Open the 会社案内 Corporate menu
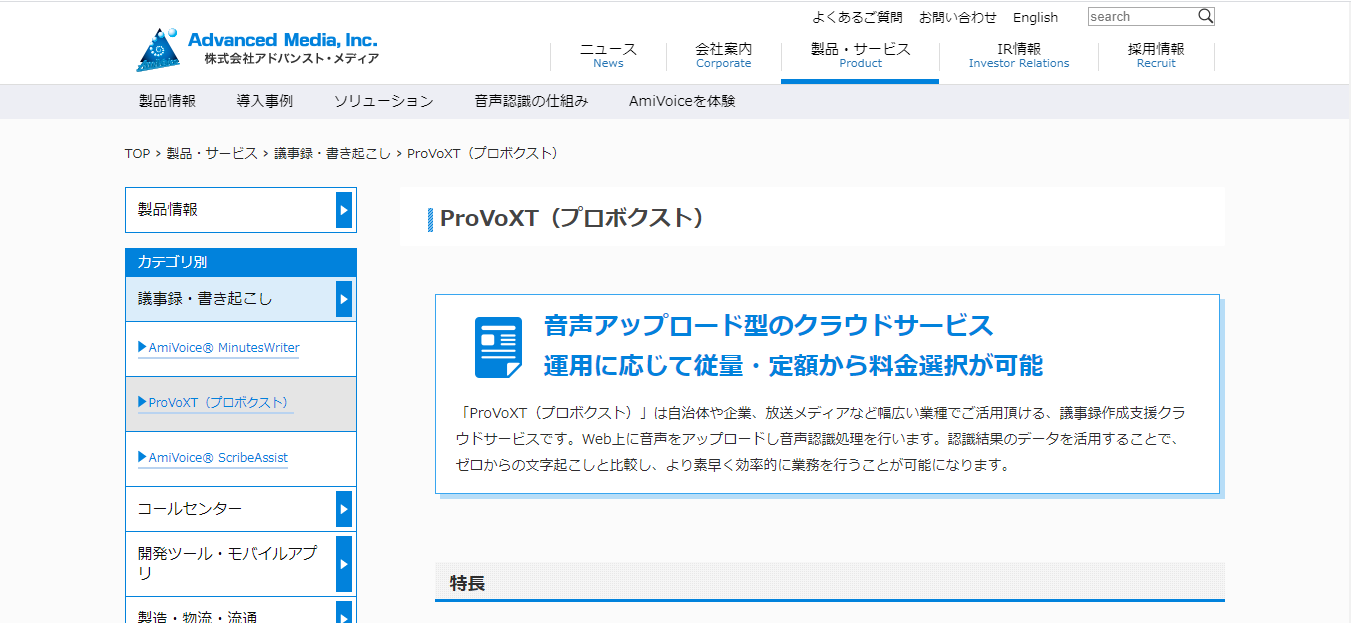The image size is (1351, 623). pyautogui.click(x=723, y=55)
